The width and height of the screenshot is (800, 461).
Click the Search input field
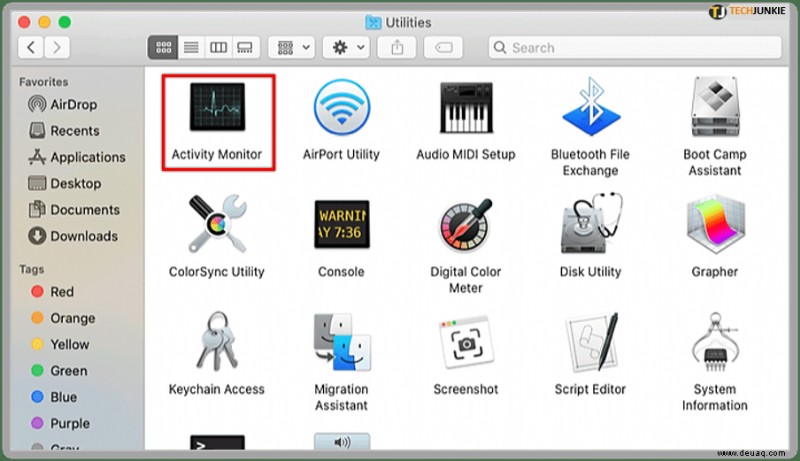(x=635, y=47)
